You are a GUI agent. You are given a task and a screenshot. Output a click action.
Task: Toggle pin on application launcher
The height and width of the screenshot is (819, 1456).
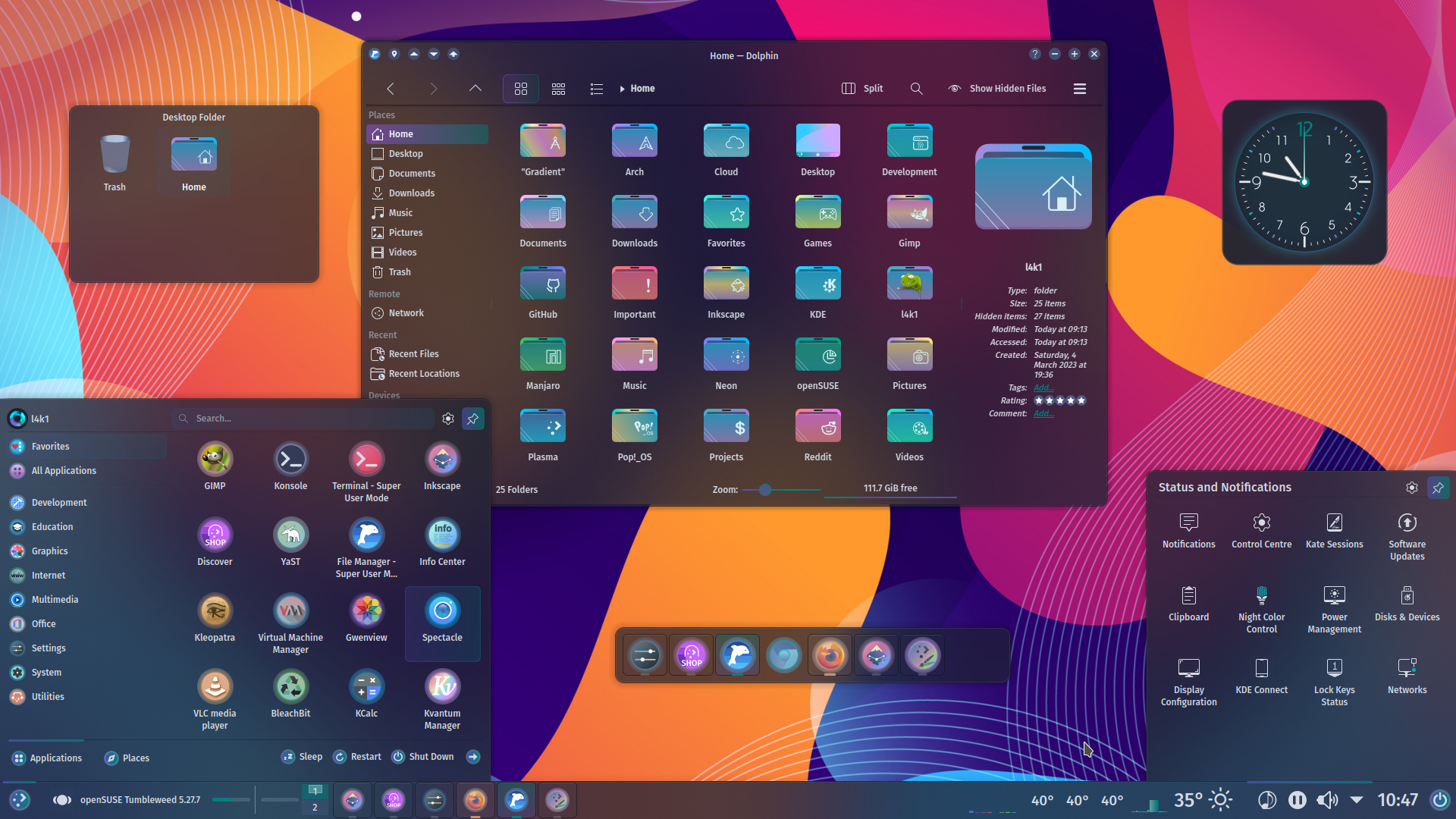[x=472, y=419]
